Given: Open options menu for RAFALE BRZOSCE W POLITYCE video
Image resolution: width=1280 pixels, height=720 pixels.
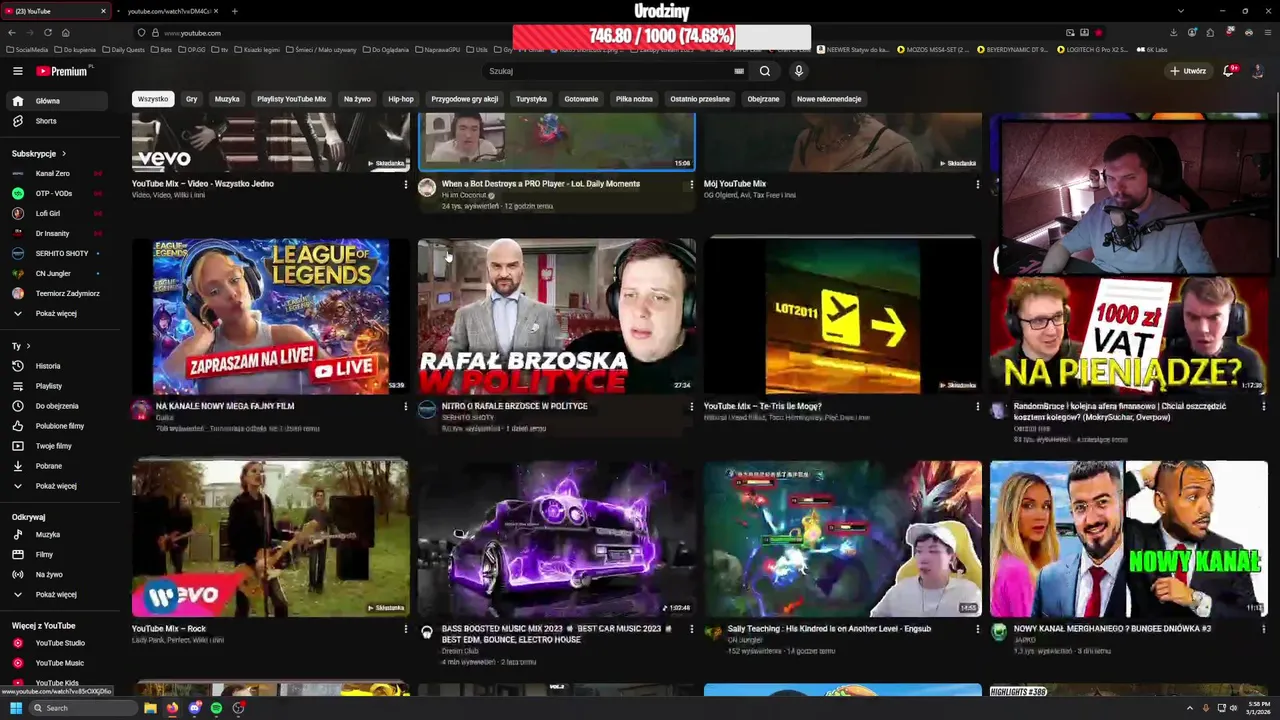Looking at the screenshot, I should tap(691, 407).
